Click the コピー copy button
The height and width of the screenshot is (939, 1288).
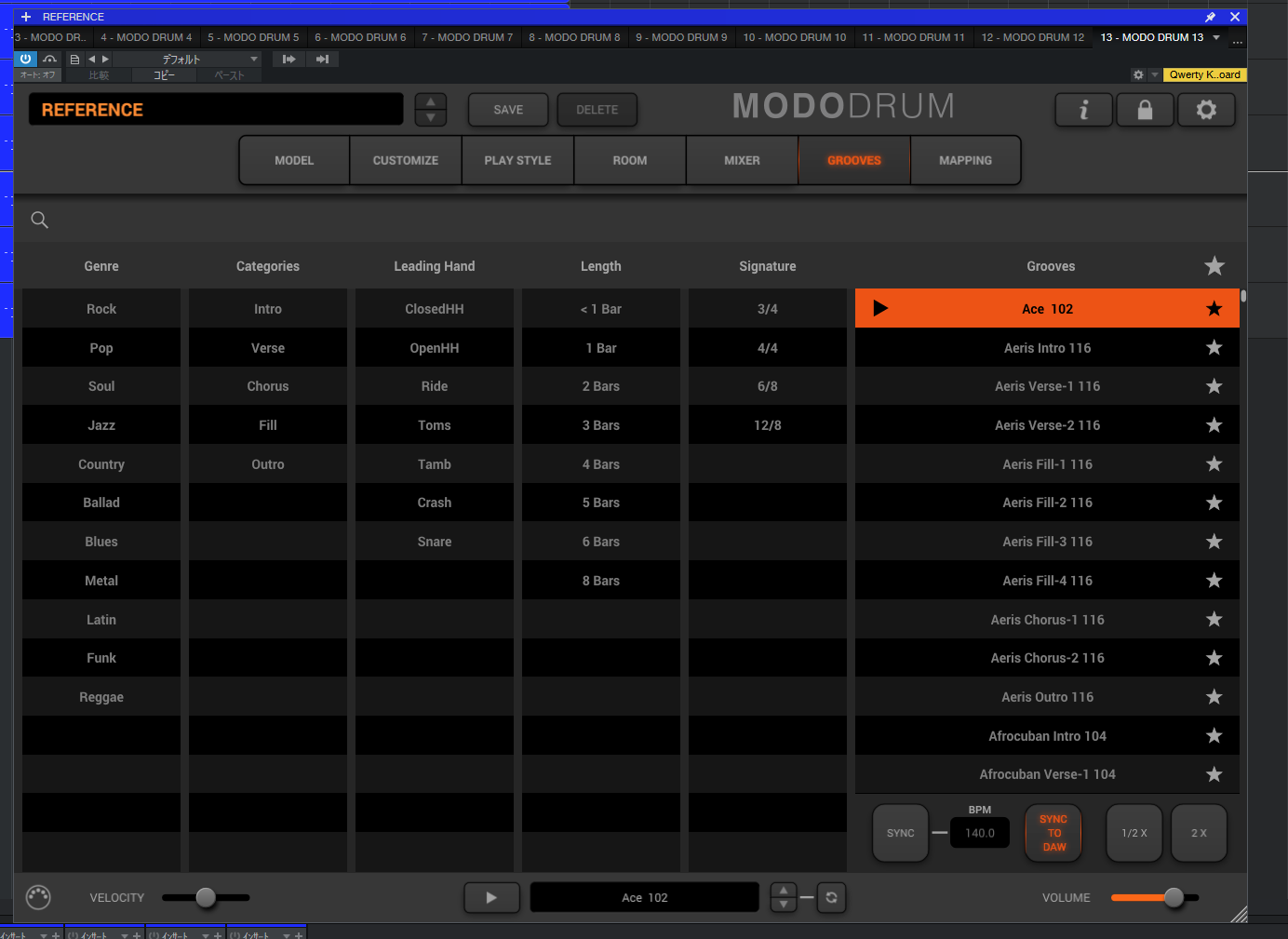pos(164,75)
